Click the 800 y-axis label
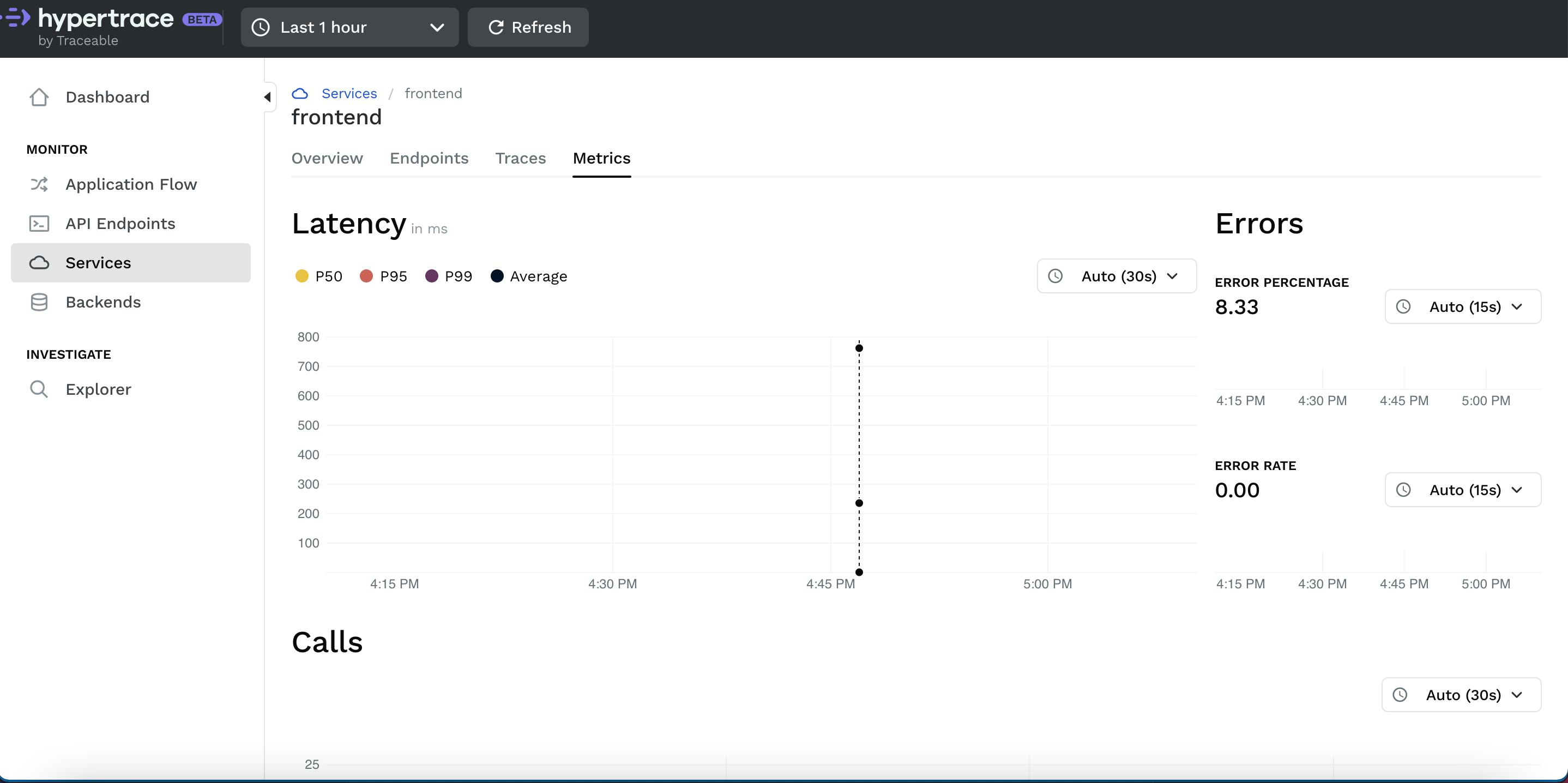 (308, 337)
